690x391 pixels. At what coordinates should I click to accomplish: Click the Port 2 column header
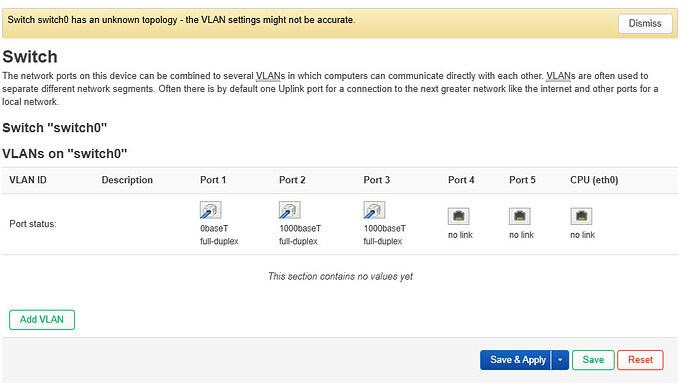tap(292, 180)
